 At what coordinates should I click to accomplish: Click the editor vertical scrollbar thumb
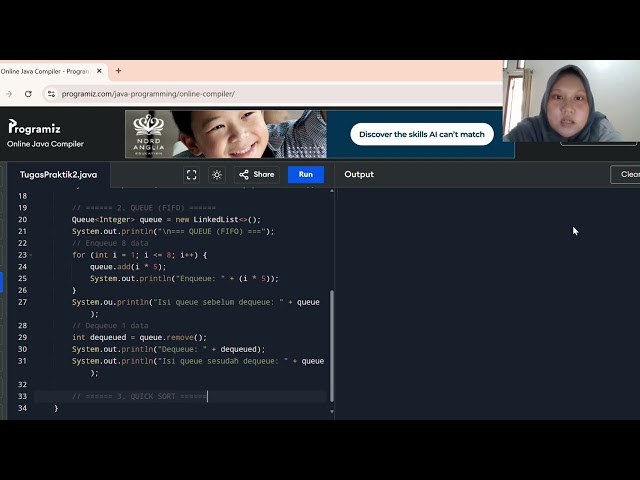click(x=332, y=346)
